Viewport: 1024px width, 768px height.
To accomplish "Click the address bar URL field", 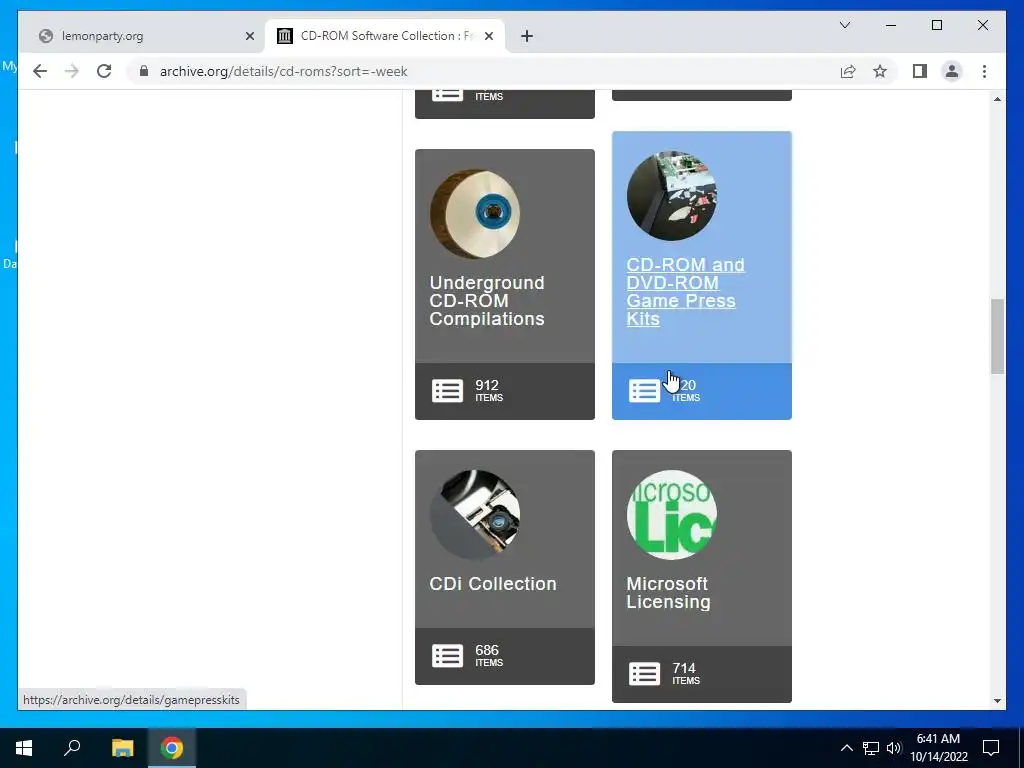I will coord(483,71).
